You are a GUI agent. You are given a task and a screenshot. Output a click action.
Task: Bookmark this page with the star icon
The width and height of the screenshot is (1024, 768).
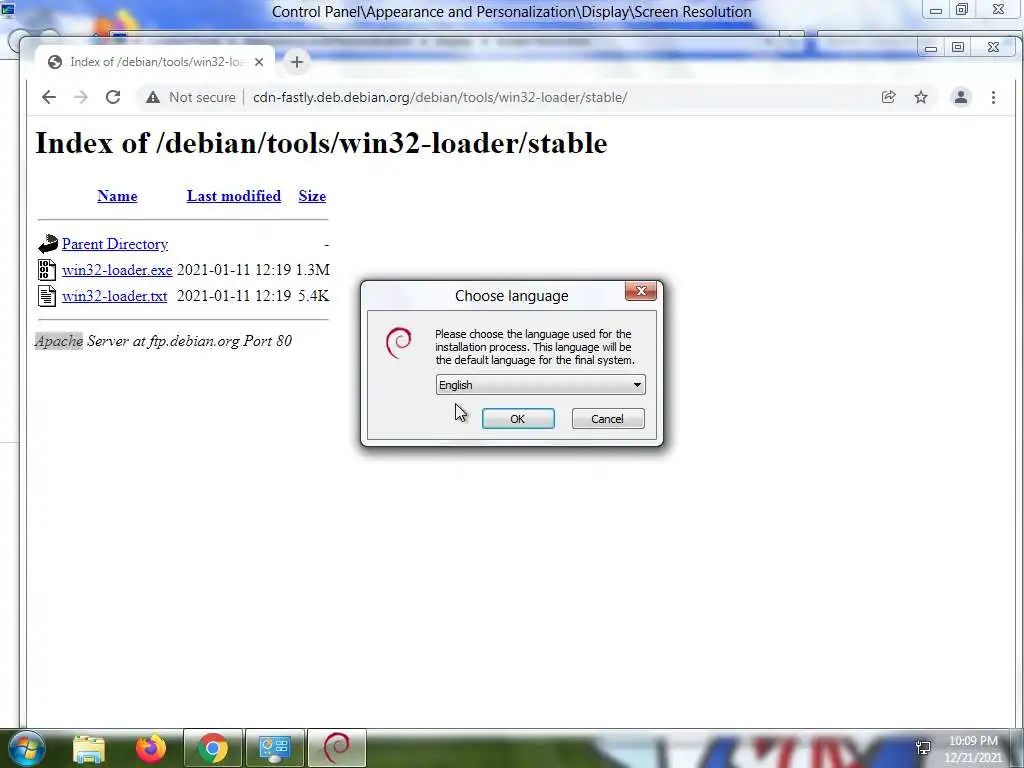coord(921,97)
